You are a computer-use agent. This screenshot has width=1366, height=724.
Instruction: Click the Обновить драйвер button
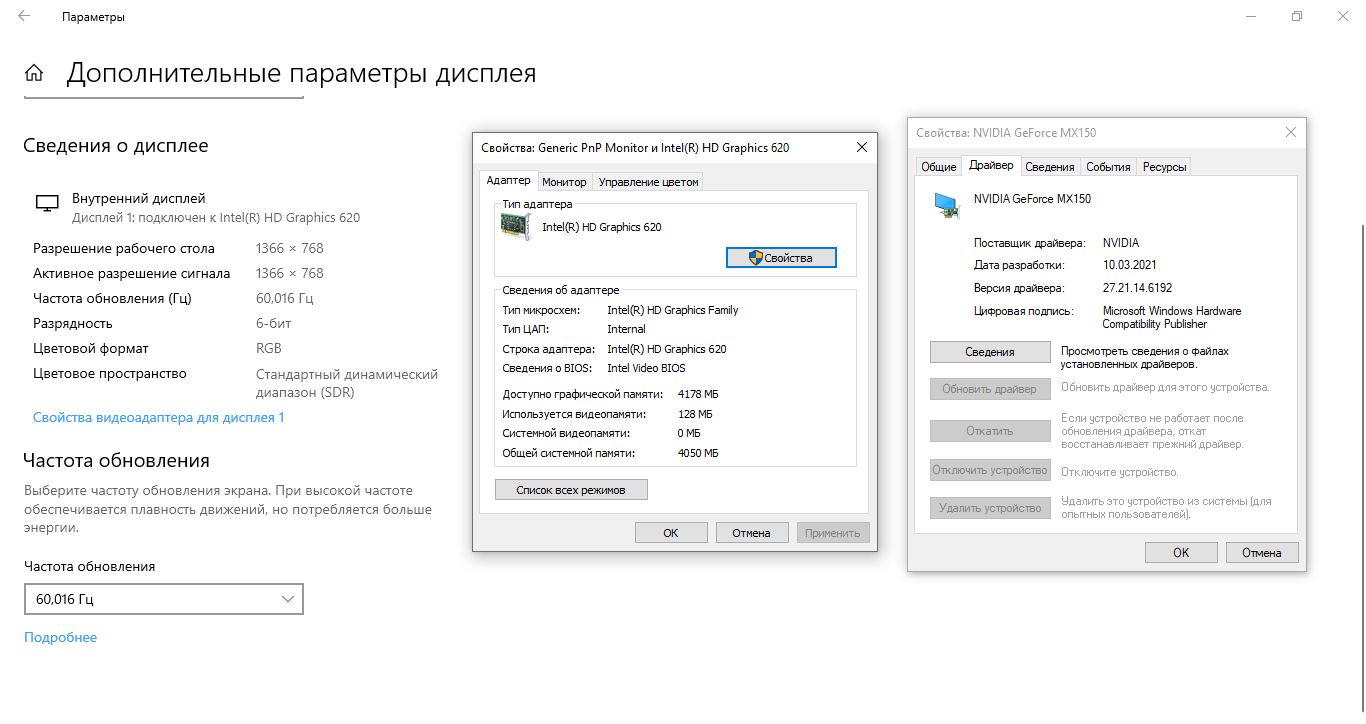(990, 389)
